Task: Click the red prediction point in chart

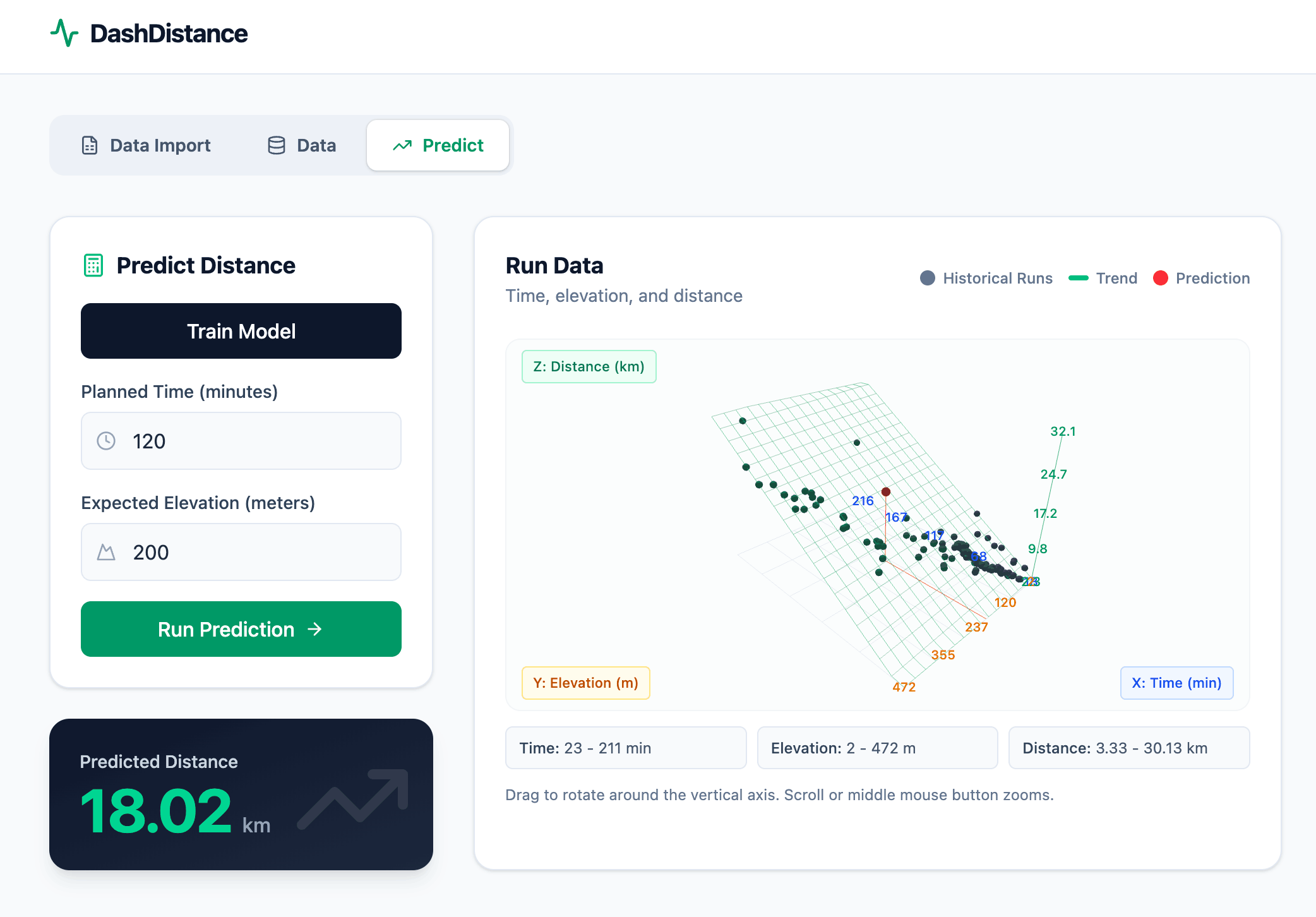Action: click(x=886, y=492)
